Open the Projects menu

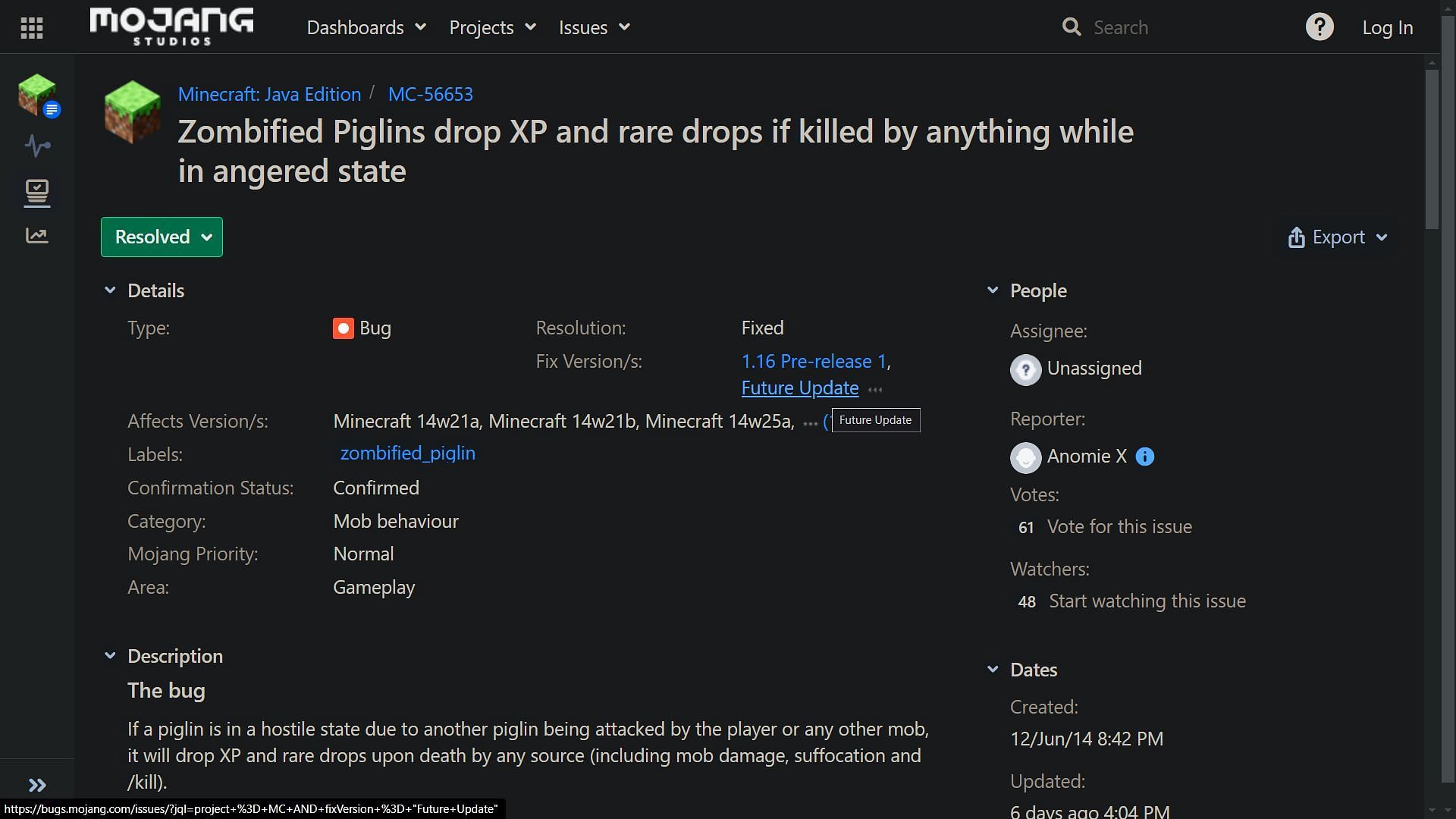[x=492, y=27]
